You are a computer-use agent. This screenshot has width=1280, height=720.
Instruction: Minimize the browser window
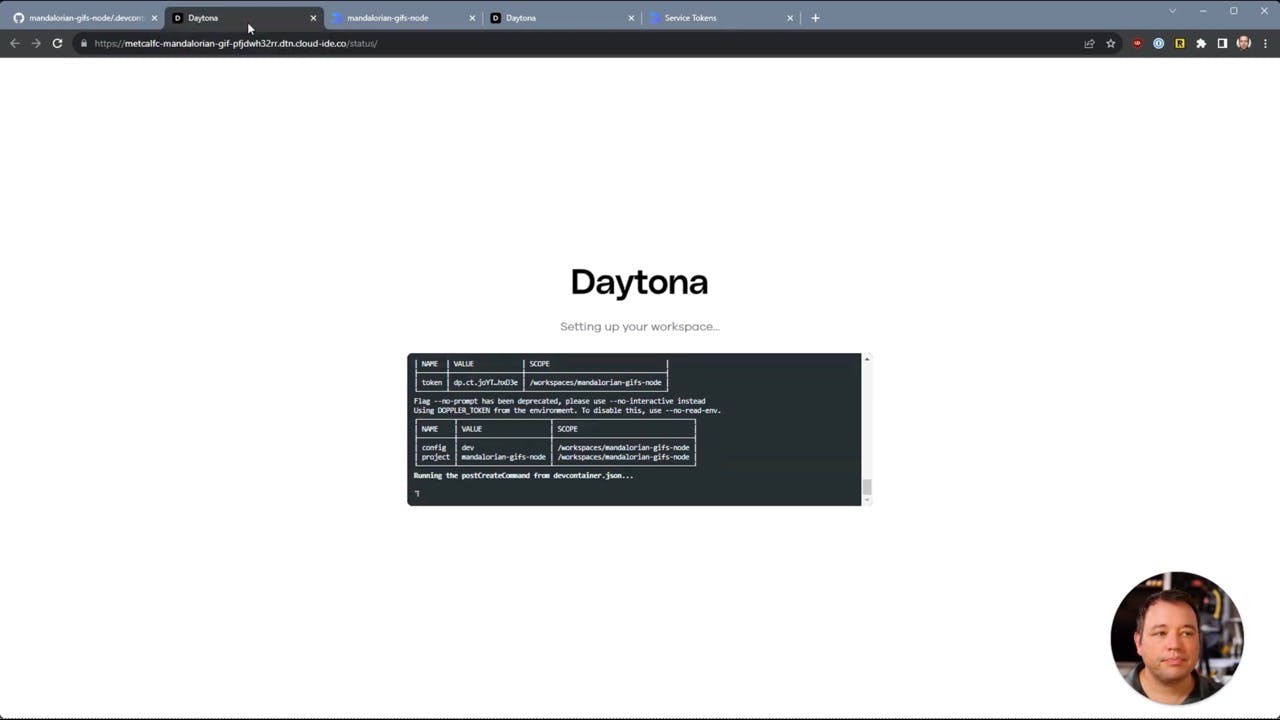coord(1203,11)
